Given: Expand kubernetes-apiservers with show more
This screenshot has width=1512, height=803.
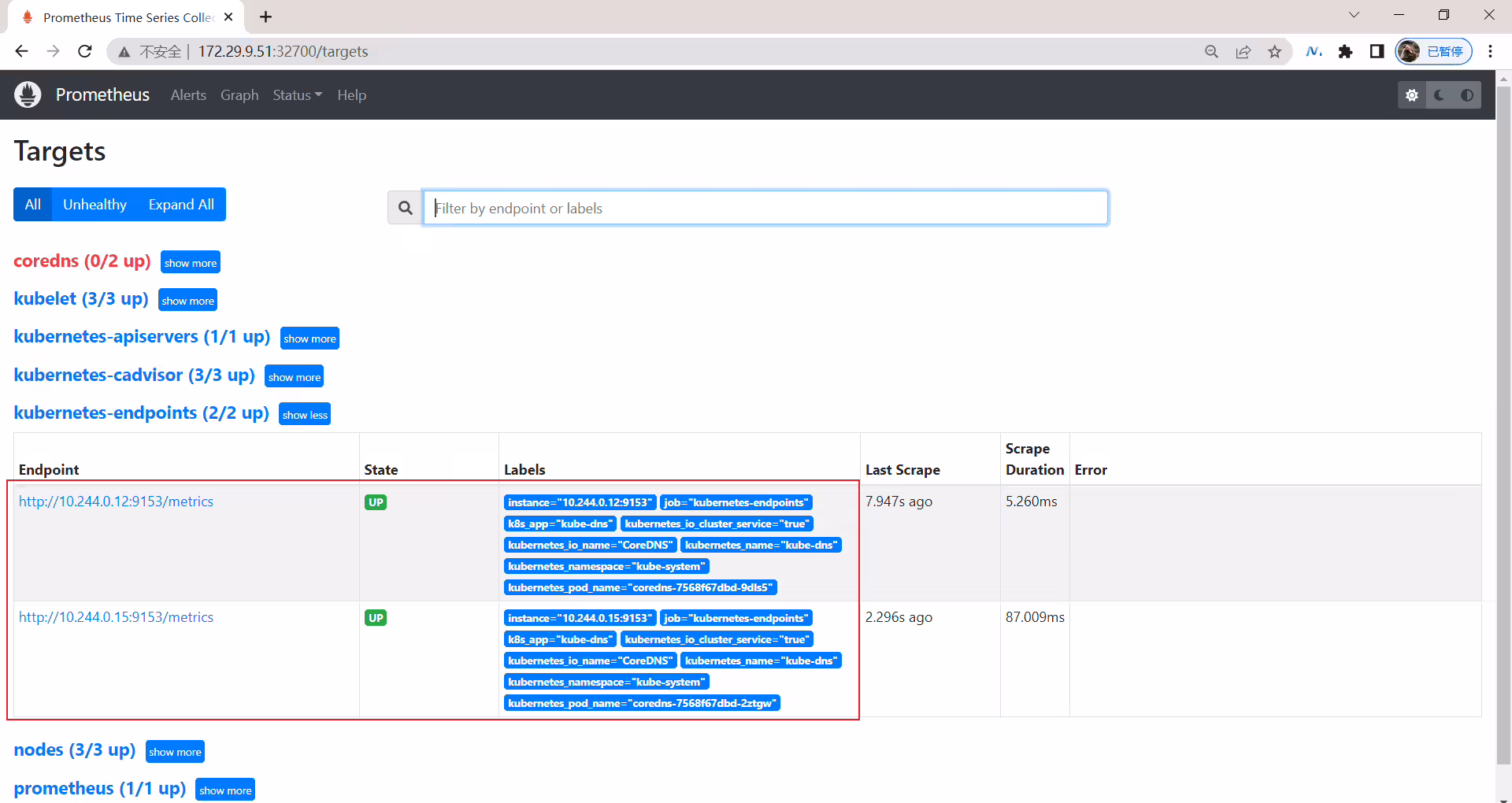Looking at the screenshot, I should pyautogui.click(x=309, y=338).
